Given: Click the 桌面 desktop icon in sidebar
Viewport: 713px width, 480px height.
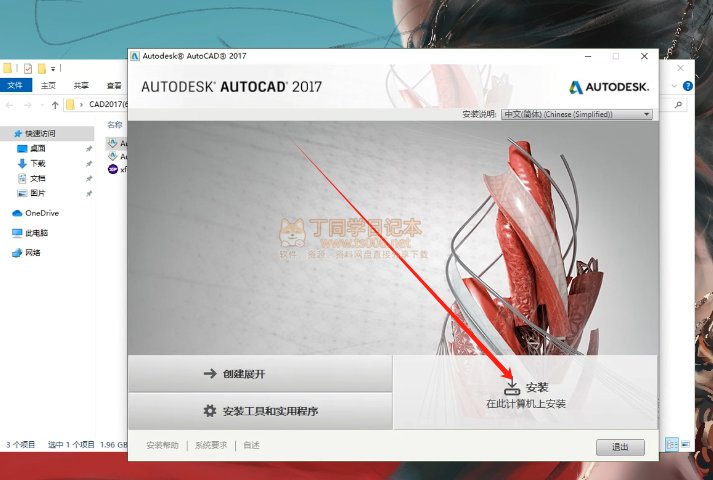Looking at the screenshot, I should tap(22, 149).
